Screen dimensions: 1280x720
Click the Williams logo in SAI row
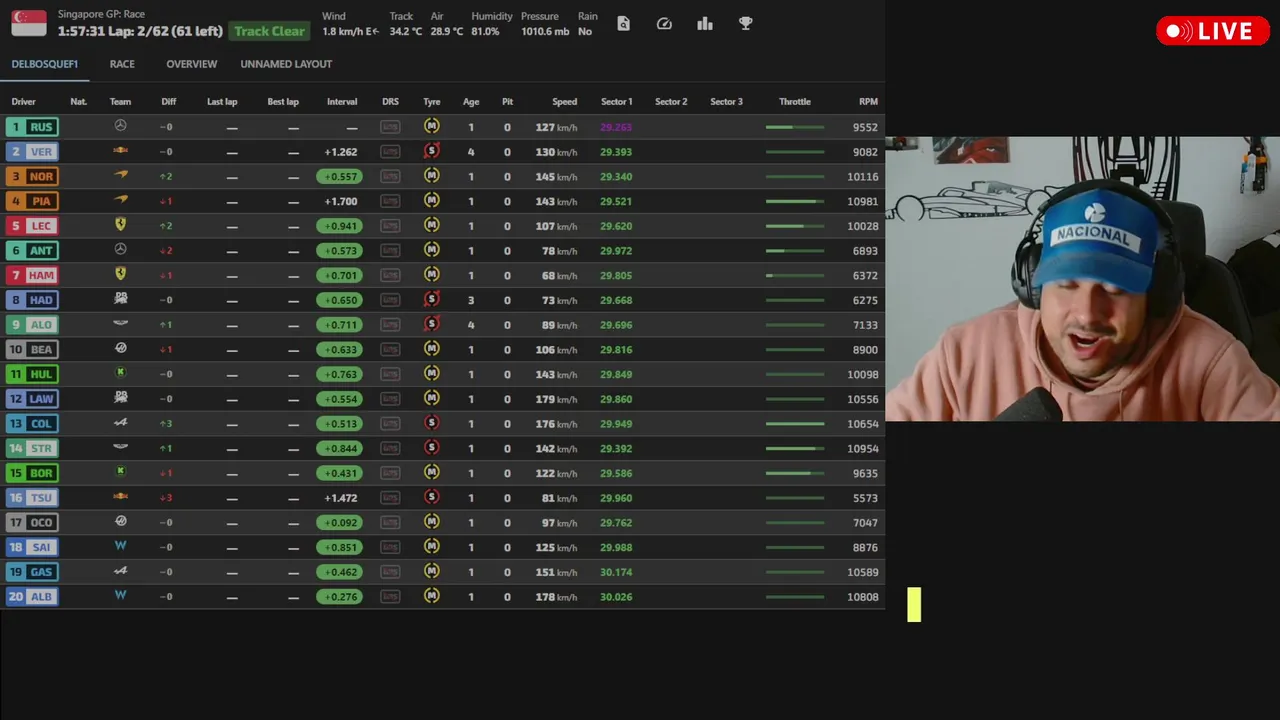coord(120,546)
